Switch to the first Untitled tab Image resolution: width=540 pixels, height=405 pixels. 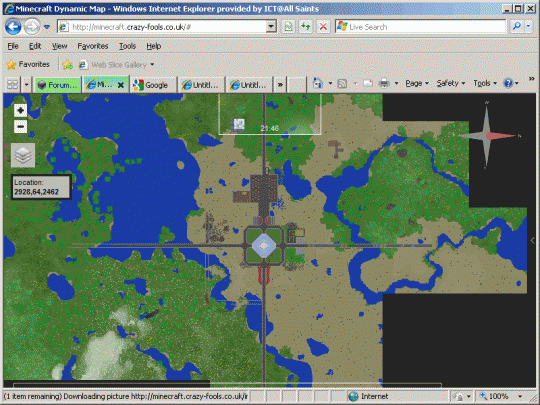pos(201,85)
